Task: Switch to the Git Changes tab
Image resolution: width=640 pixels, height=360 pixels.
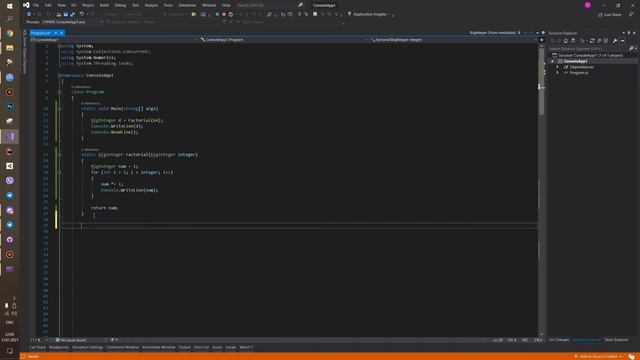Action: (x=559, y=340)
